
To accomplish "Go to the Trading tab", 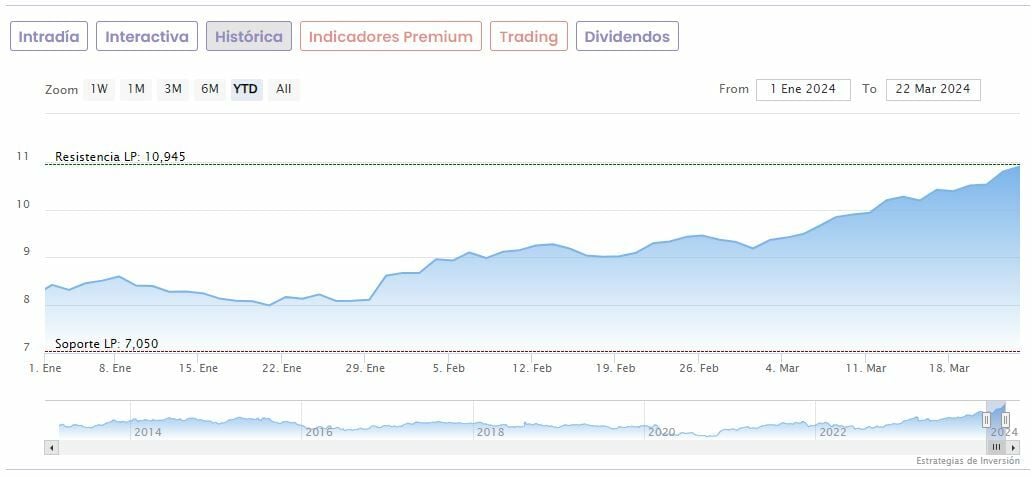I will pyautogui.click(x=528, y=37).
